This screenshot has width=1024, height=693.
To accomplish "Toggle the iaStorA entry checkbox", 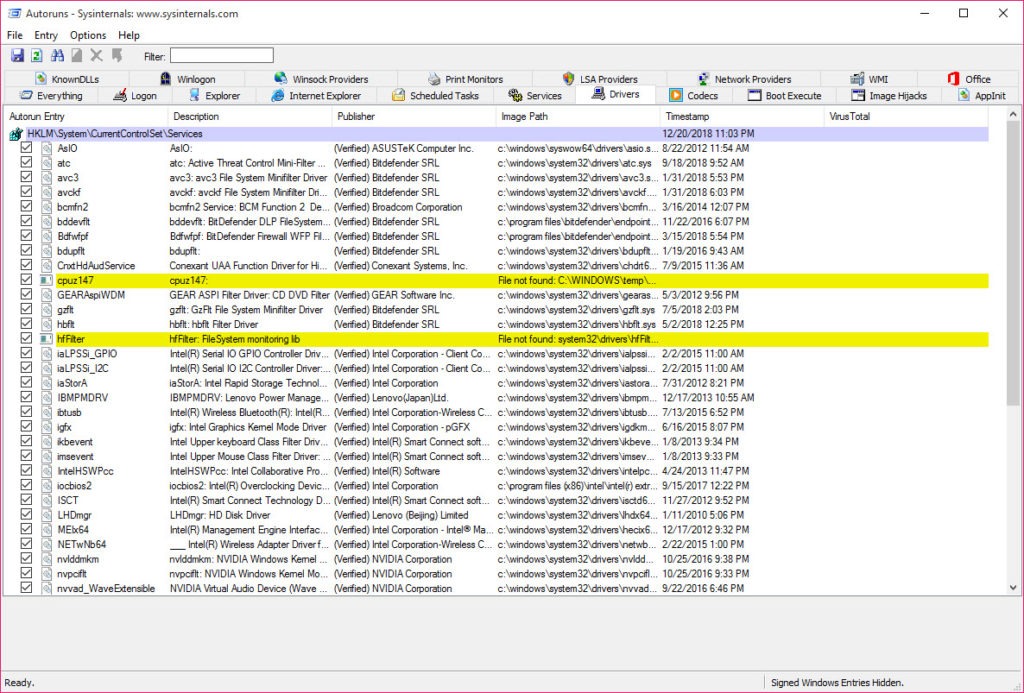I will click(x=26, y=382).
